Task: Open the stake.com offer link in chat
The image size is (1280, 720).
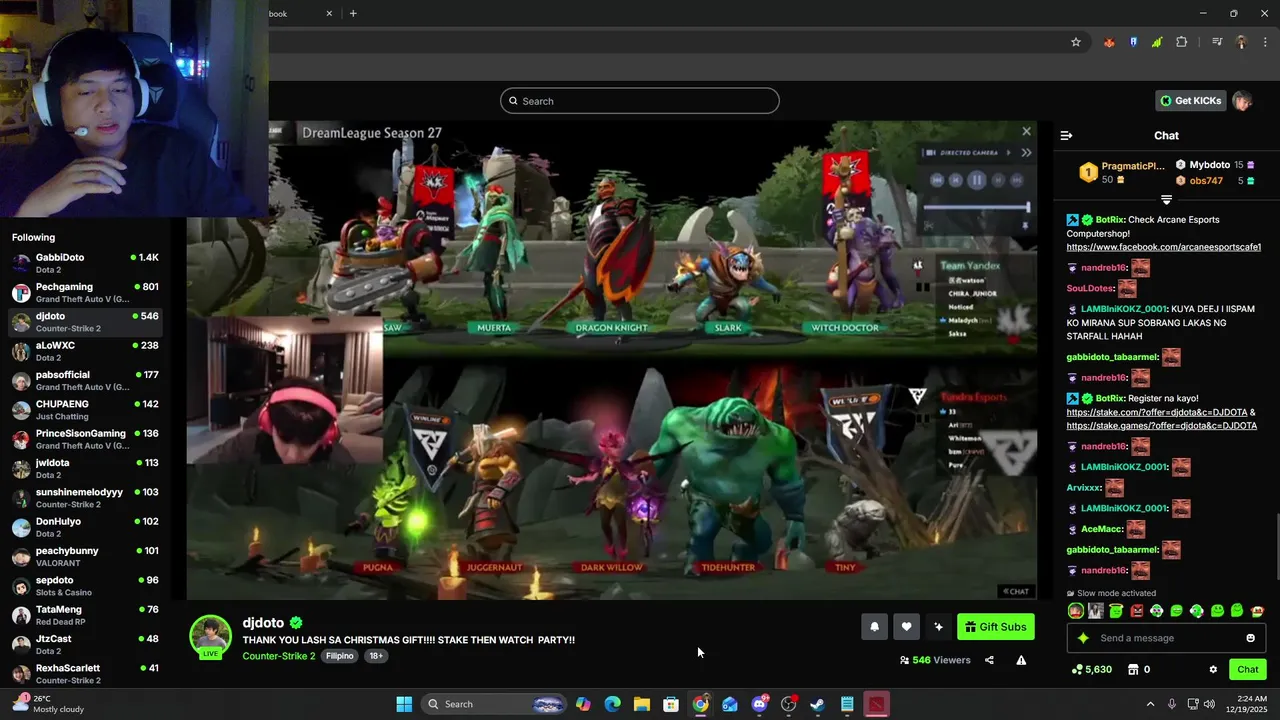Action: click(1156, 412)
